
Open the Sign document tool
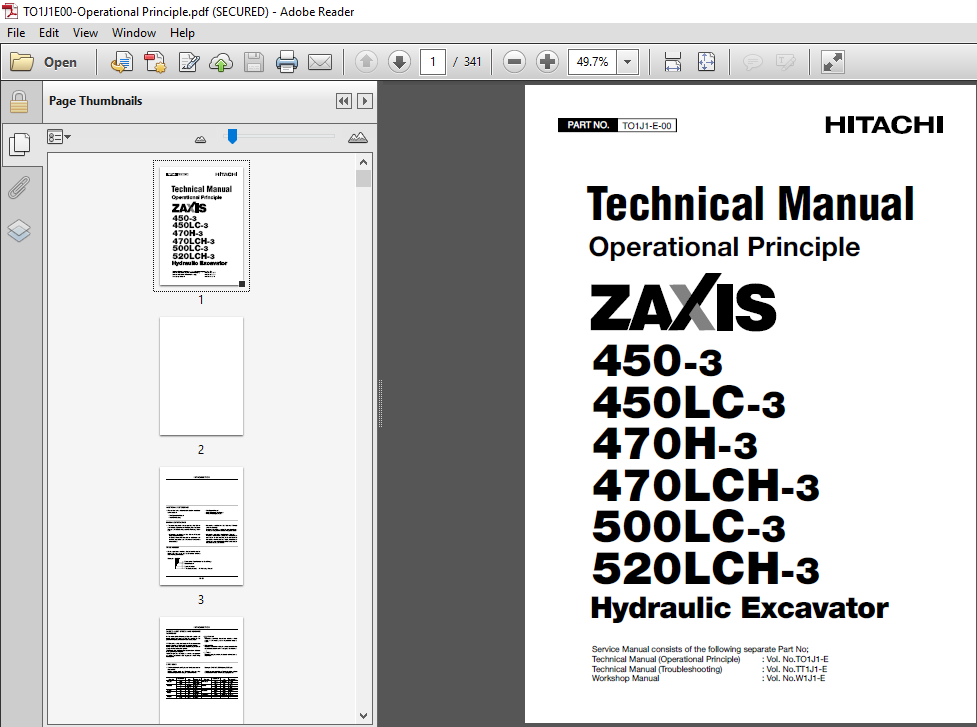[188, 62]
